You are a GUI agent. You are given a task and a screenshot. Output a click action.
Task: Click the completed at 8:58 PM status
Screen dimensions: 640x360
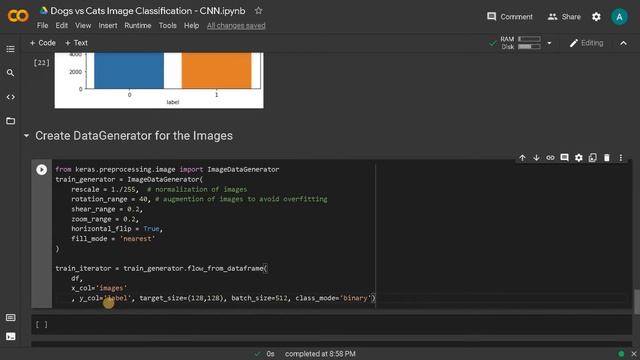(x=320, y=354)
